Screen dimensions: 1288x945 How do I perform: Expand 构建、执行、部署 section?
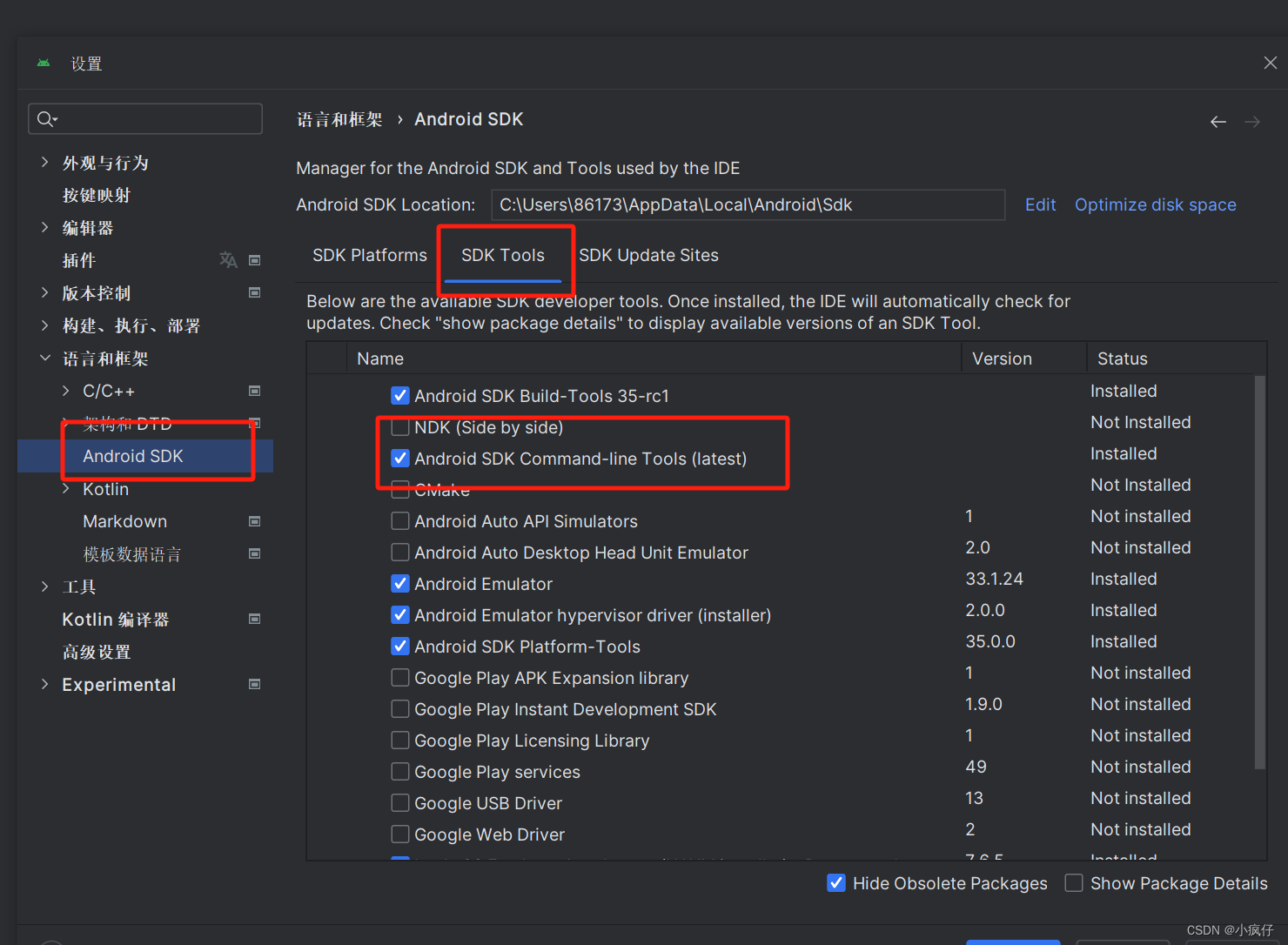click(44, 325)
